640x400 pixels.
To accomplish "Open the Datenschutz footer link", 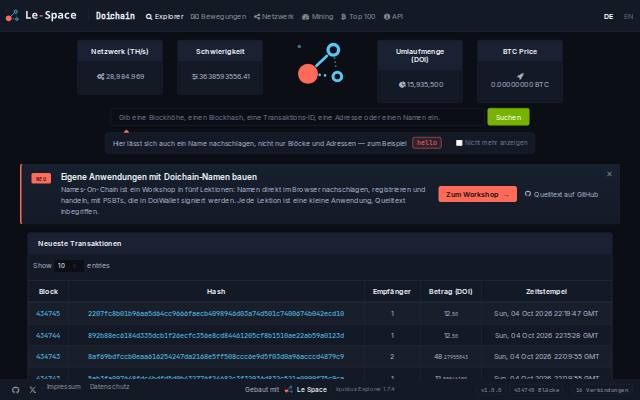I will click(109, 387).
